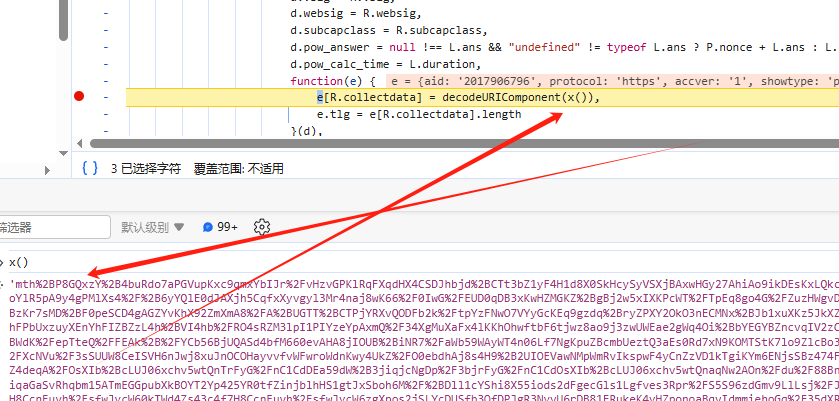Click the '覆盖范围: 不适用' coverage status
Image resolution: width=839 pixels, height=401 pixels.
pyautogui.click(x=238, y=169)
